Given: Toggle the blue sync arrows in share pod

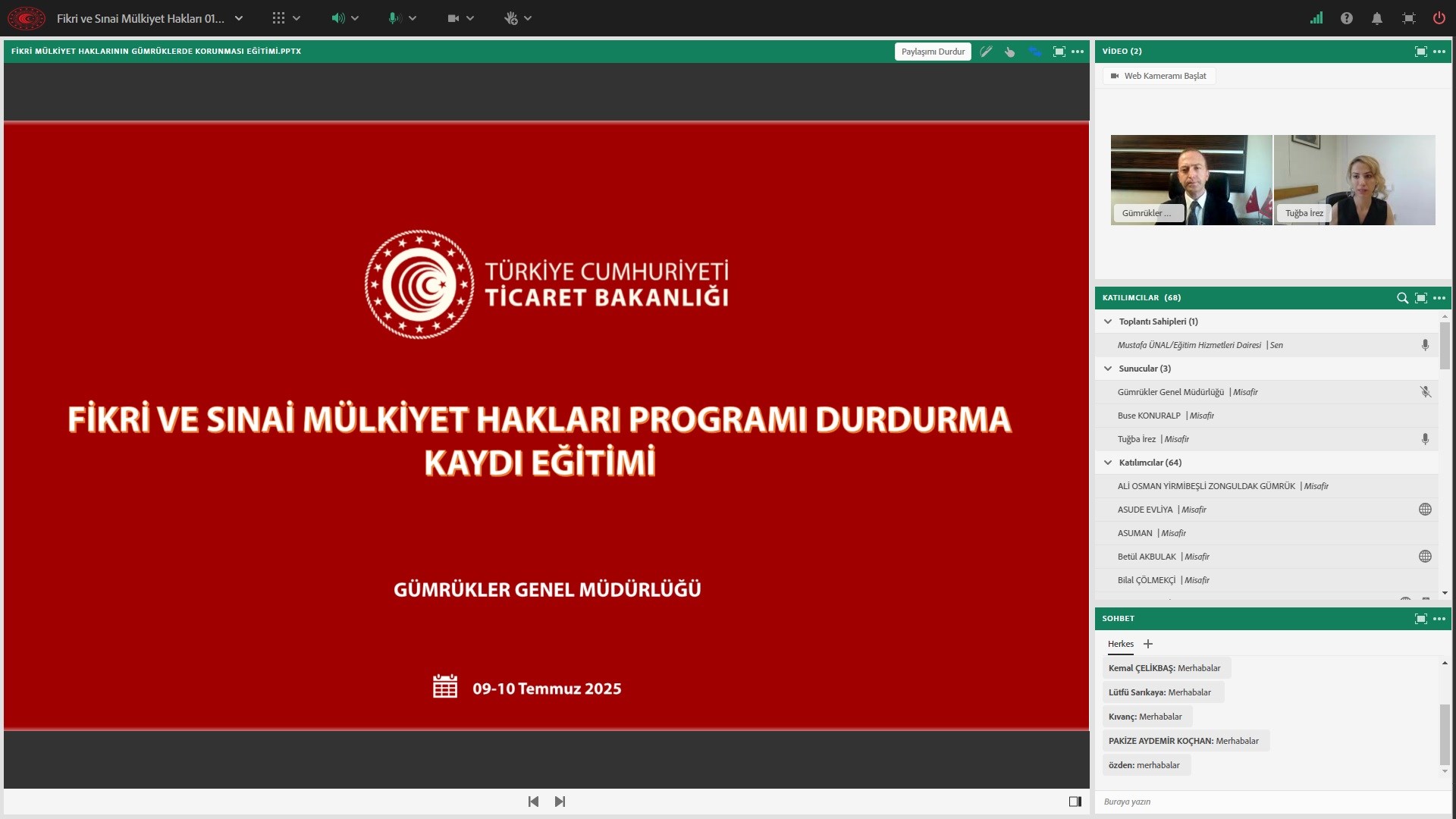Looking at the screenshot, I should pyautogui.click(x=1034, y=52).
